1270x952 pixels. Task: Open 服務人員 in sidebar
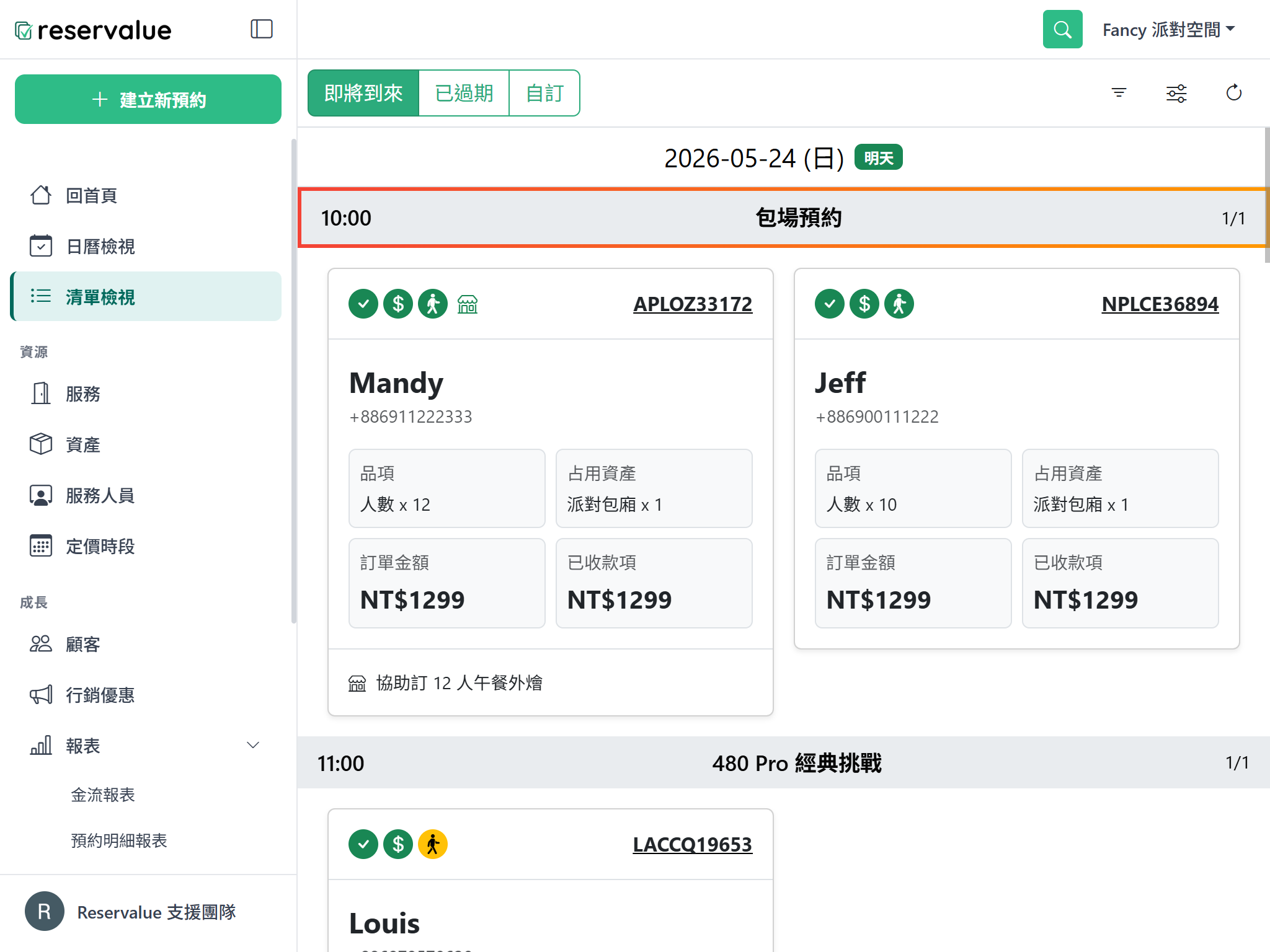(147, 495)
